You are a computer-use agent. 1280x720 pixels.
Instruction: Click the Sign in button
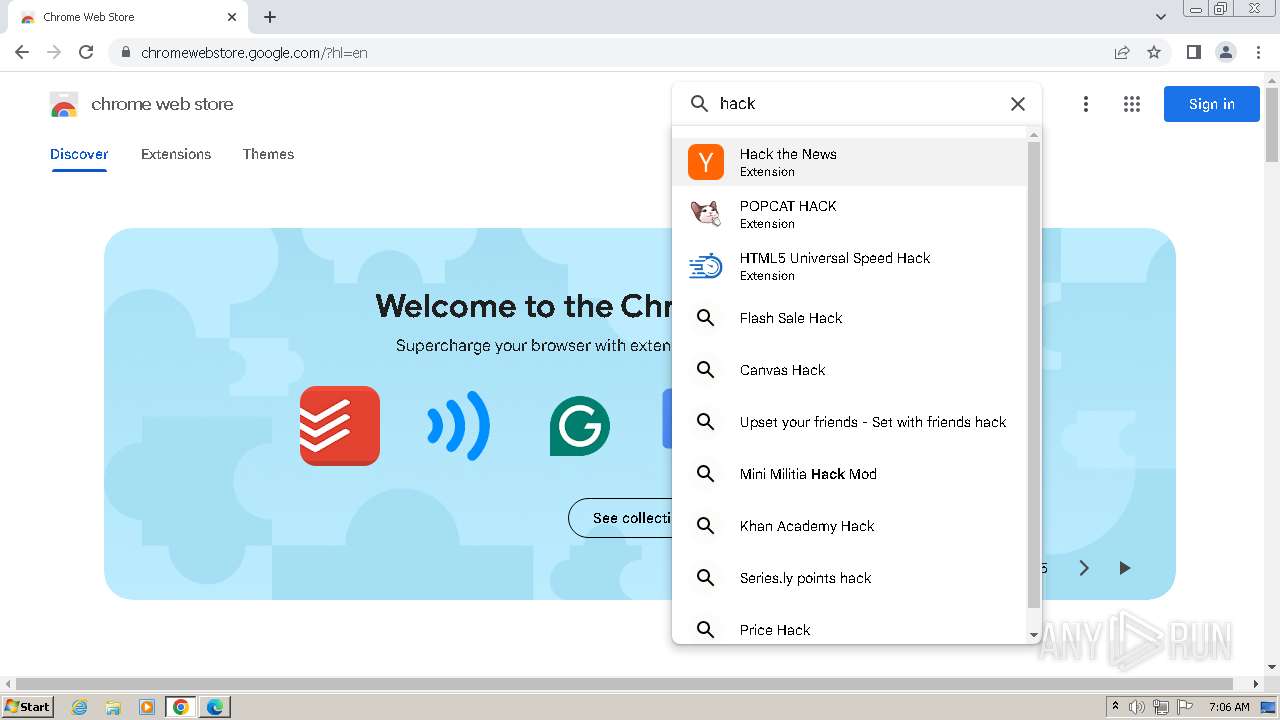(1212, 104)
